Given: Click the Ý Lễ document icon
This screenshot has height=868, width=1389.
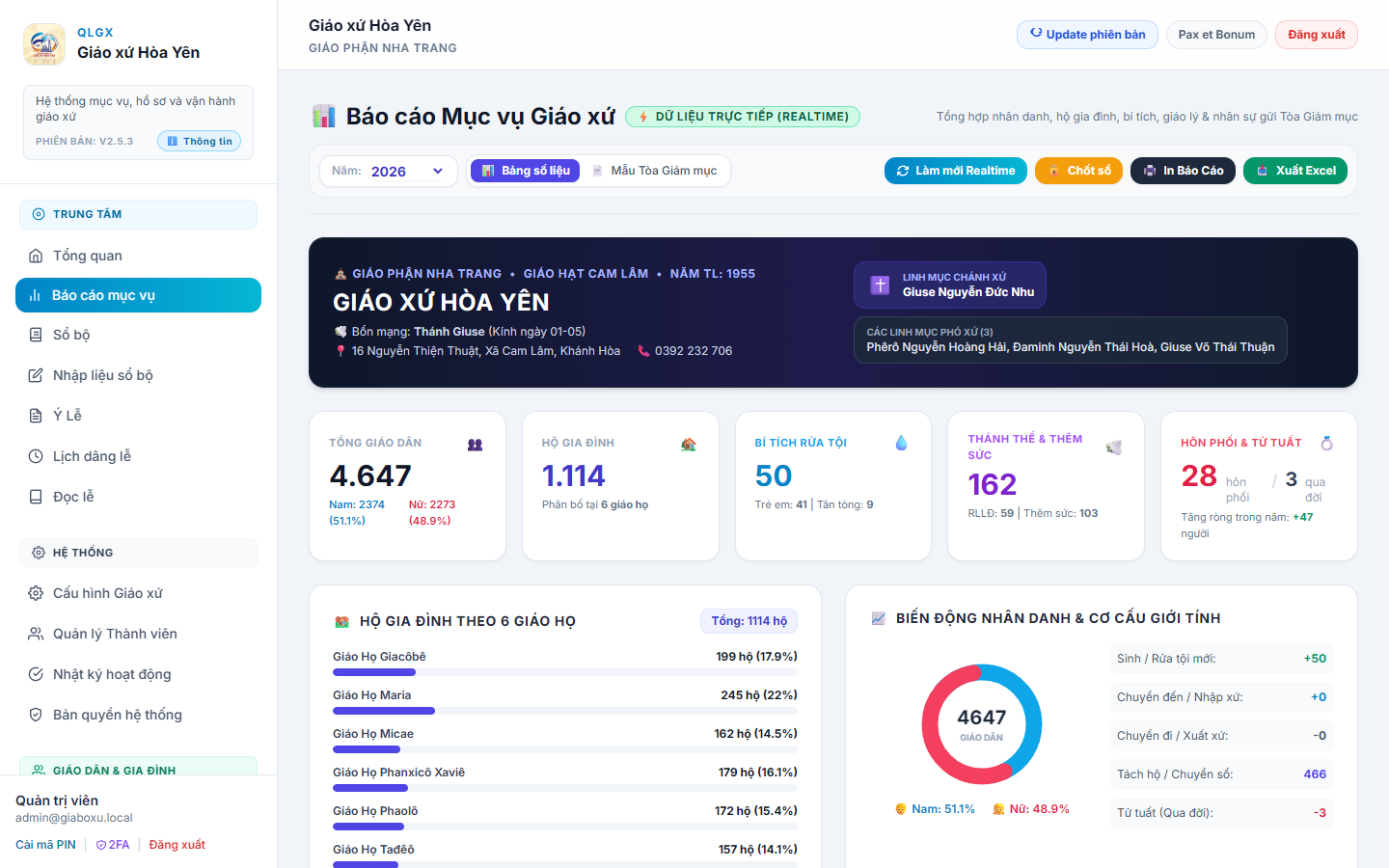Looking at the screenshot, I should [x=36, y=416].
